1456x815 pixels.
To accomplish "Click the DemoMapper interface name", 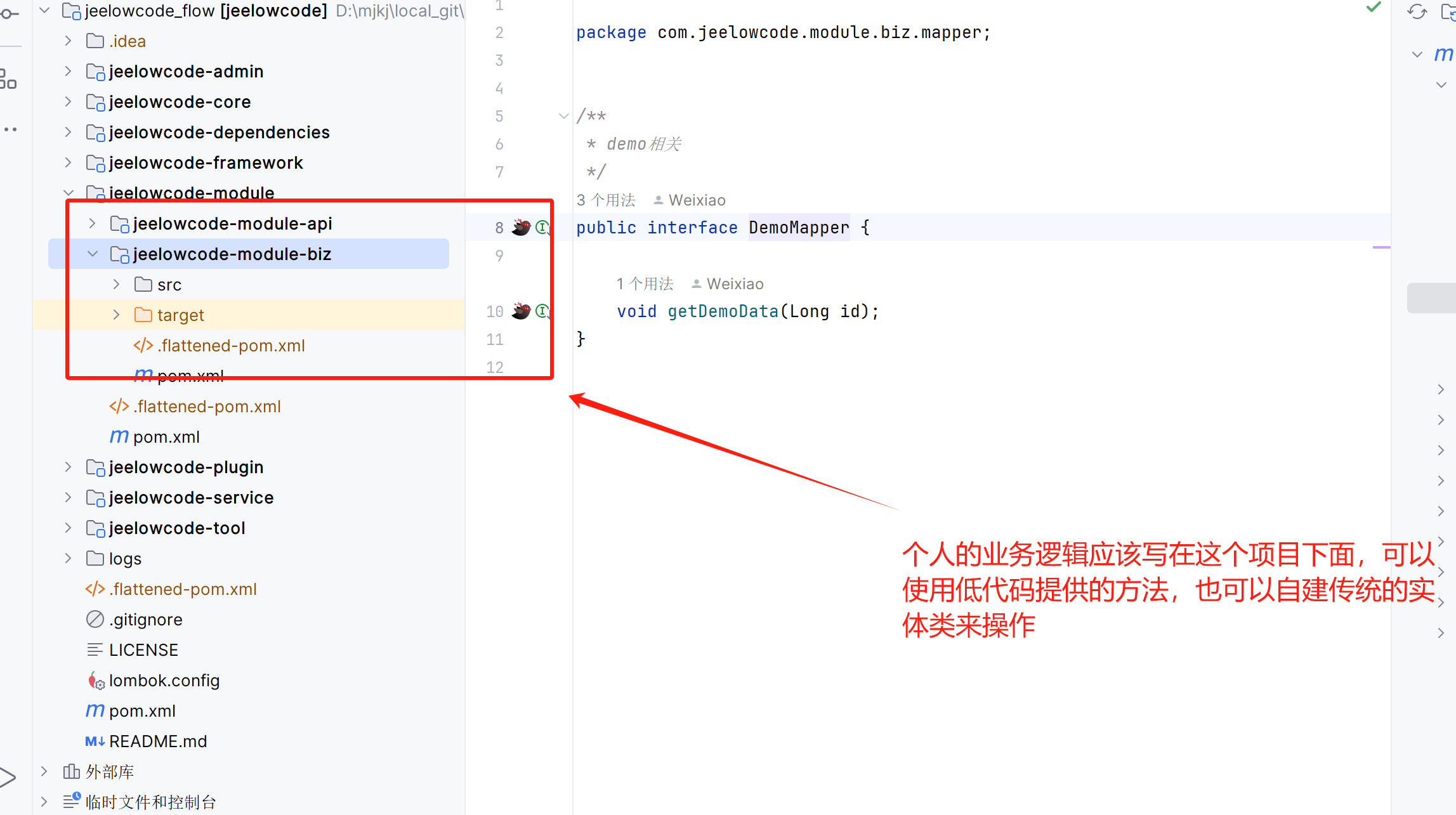I will coord(799,227).
